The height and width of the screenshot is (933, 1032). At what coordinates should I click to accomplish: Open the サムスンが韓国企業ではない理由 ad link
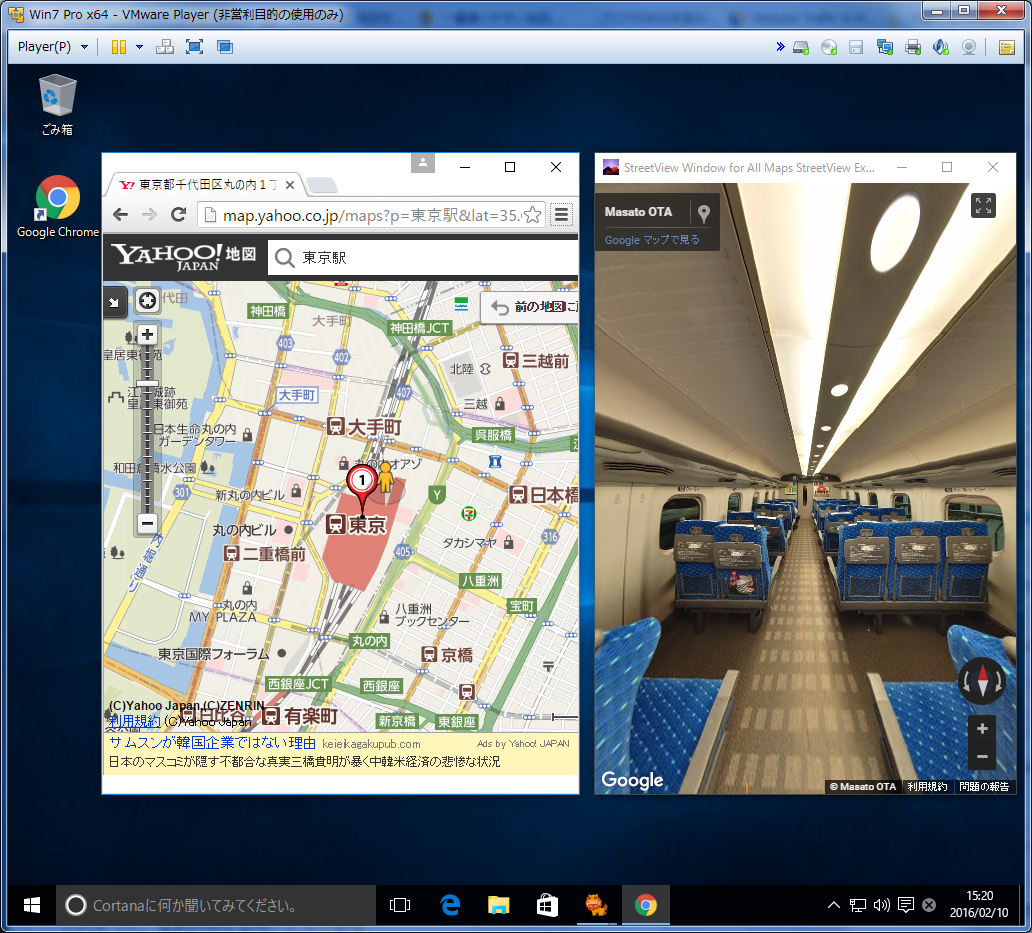coord(213,743)
